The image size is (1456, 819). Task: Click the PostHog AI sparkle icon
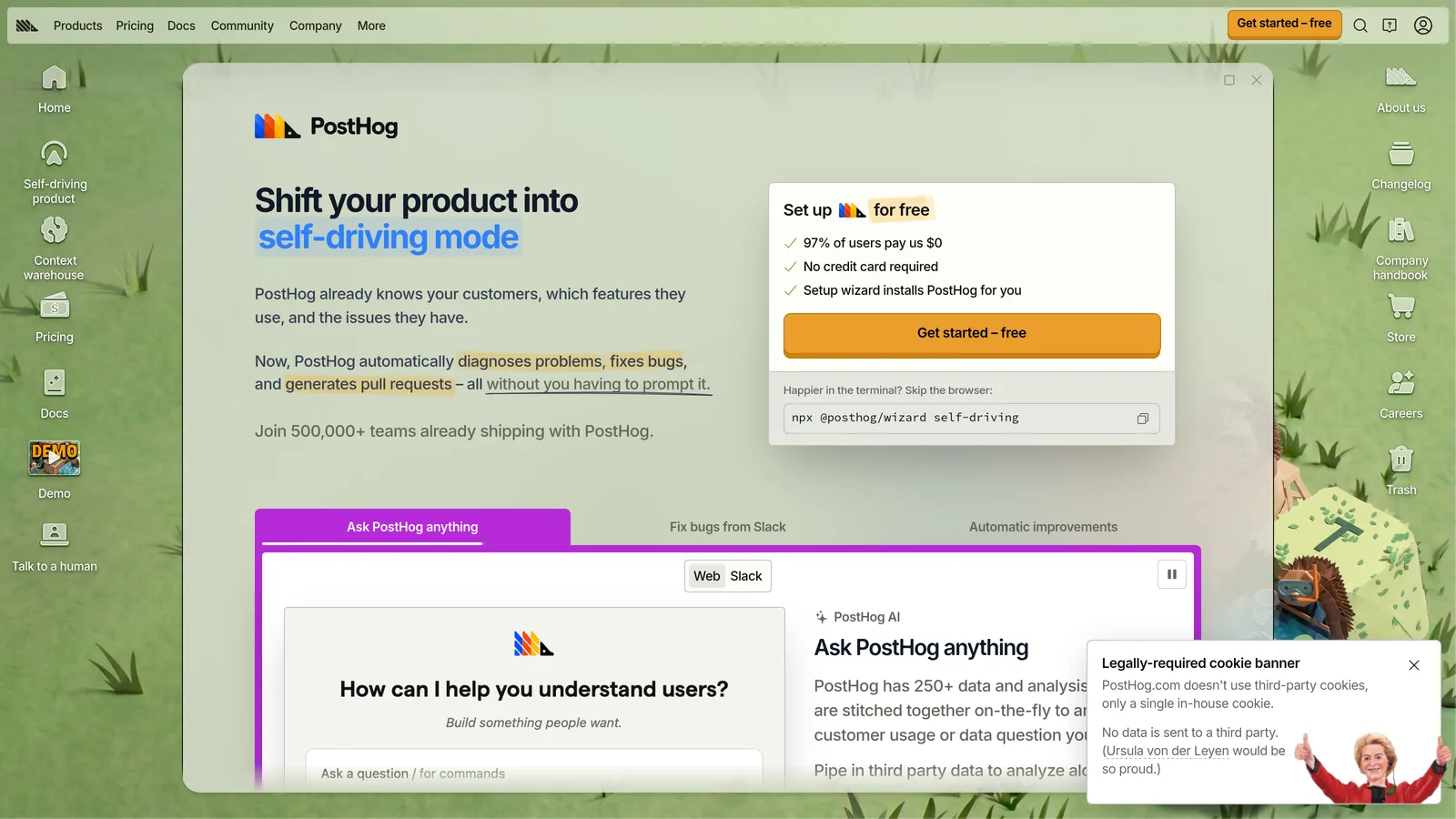(821, 617)
